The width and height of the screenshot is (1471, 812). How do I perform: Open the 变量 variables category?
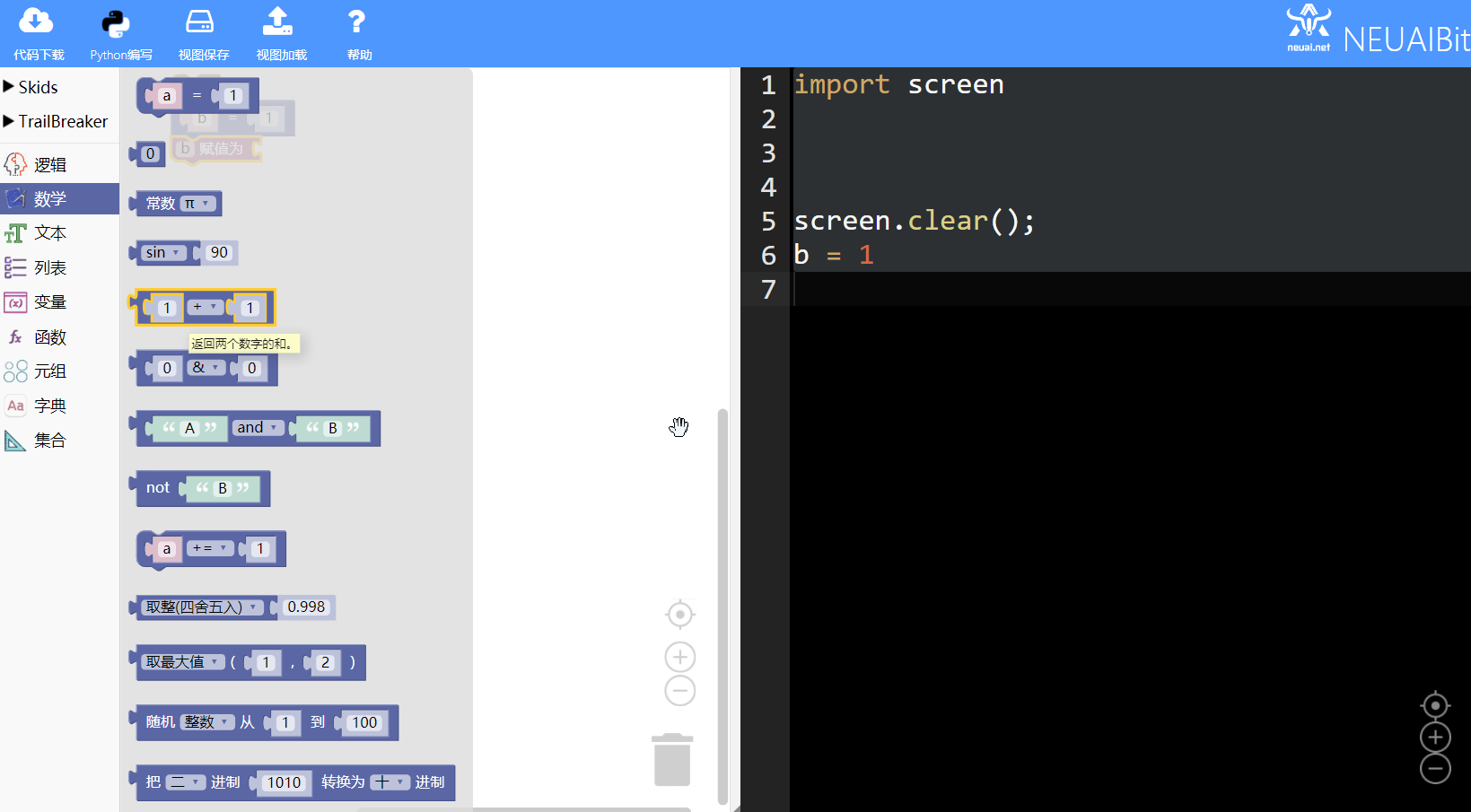(x=59, y=302)
